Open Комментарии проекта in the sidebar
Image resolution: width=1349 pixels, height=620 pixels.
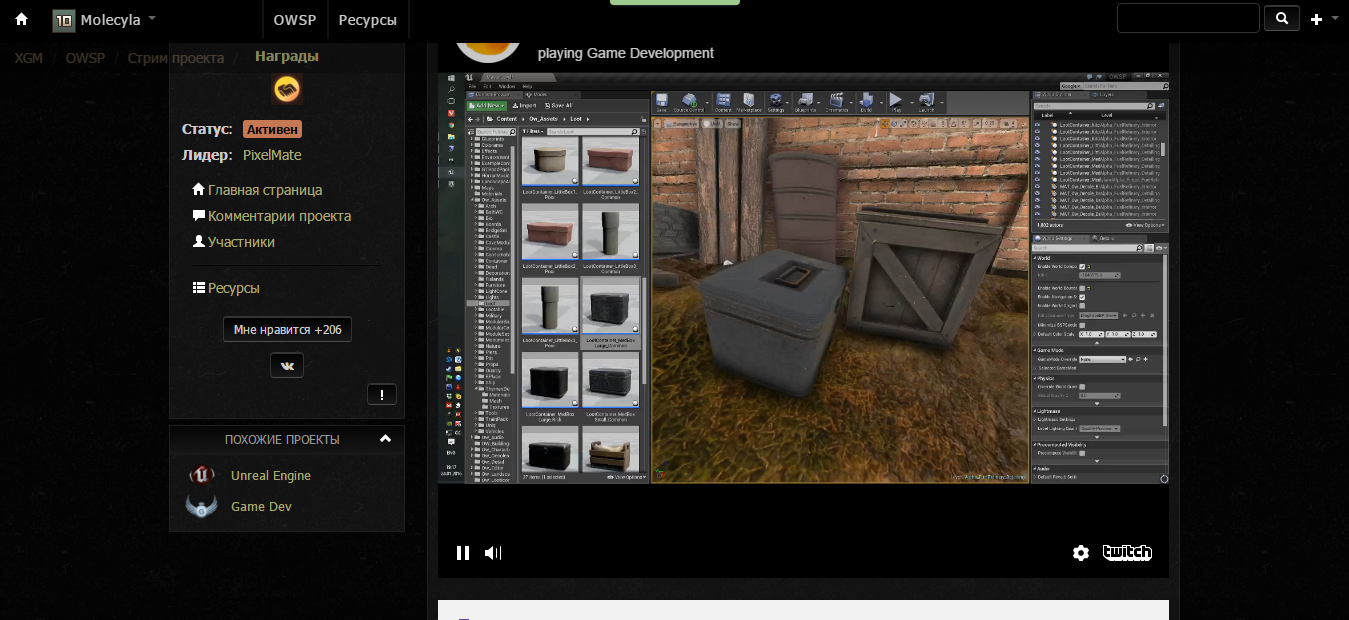point(279,216)
